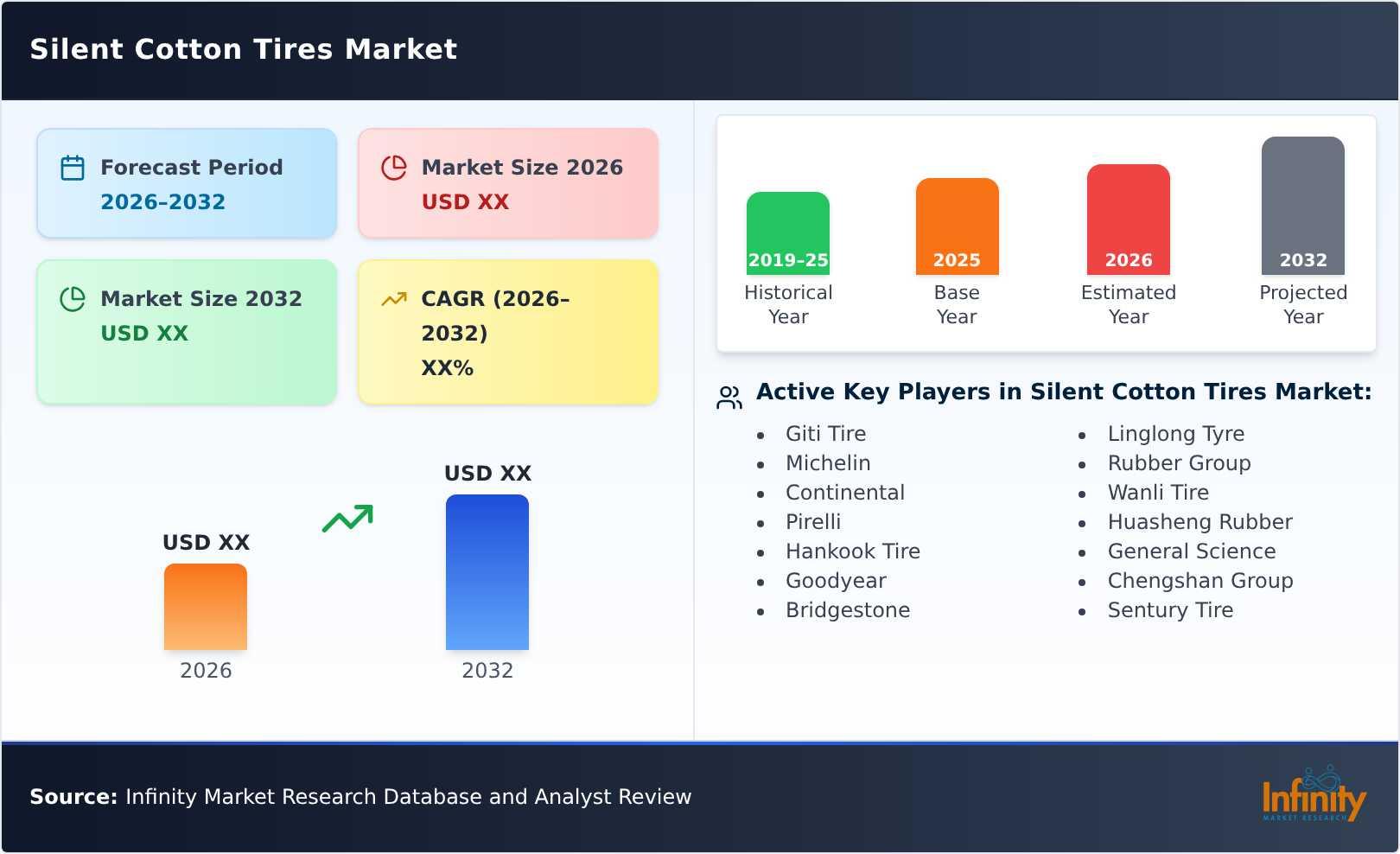This screenshot has width=1400, height=854.
Task: Click Giti Tire in the players list
Action: coord(825,433)
